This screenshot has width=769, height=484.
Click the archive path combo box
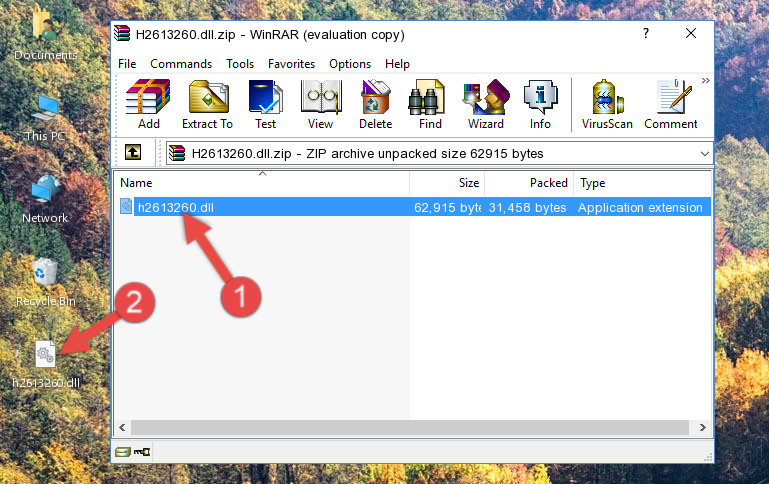(x=439, y=153)
